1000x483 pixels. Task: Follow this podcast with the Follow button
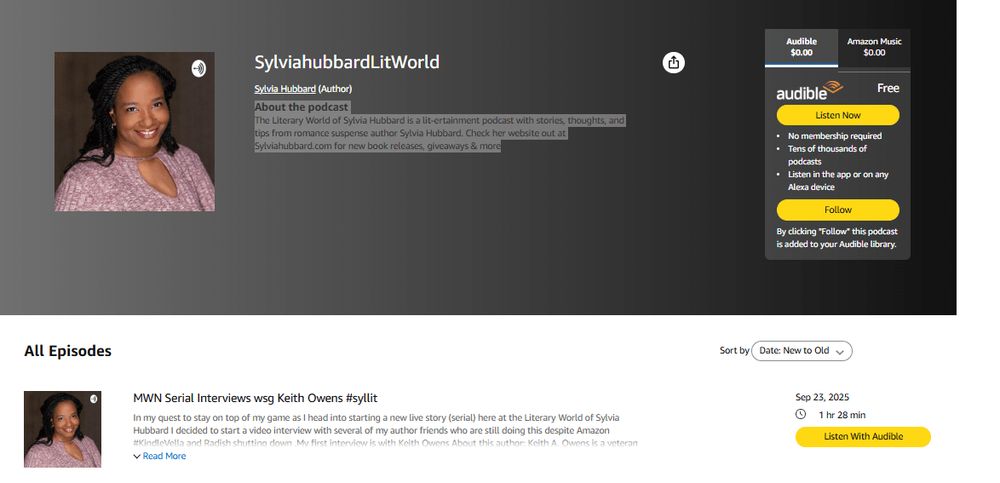(x=837, y=210)
